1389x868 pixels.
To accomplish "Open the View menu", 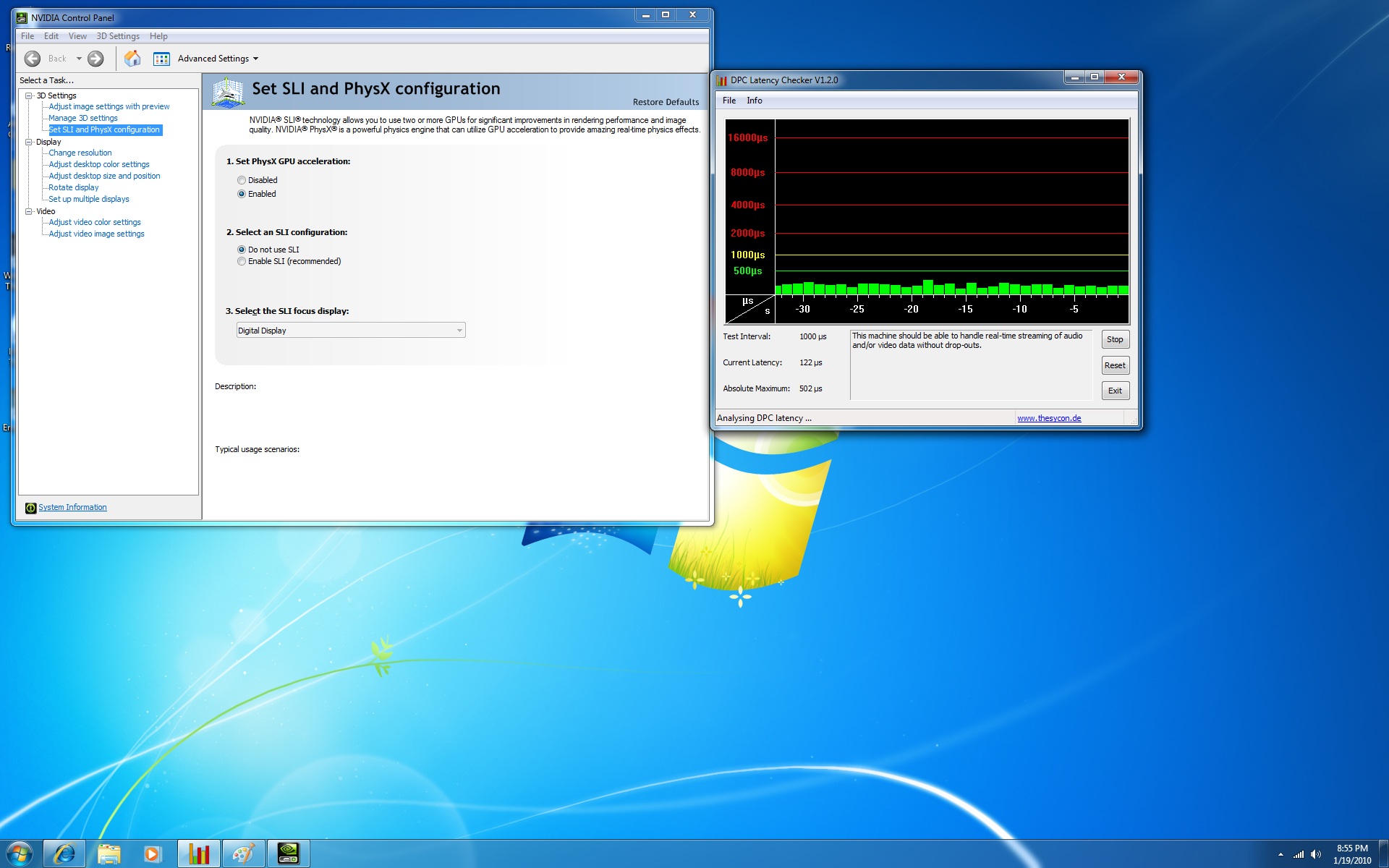I will pos(77,36).
